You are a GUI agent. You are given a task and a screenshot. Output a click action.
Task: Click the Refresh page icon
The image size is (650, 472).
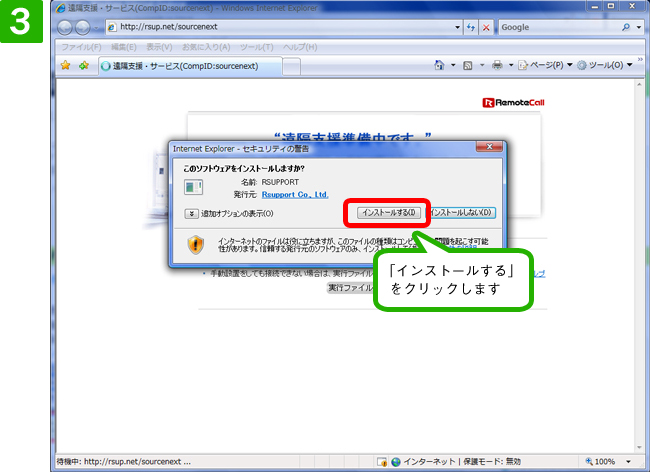pyautogui.click(x=471, y=27)
